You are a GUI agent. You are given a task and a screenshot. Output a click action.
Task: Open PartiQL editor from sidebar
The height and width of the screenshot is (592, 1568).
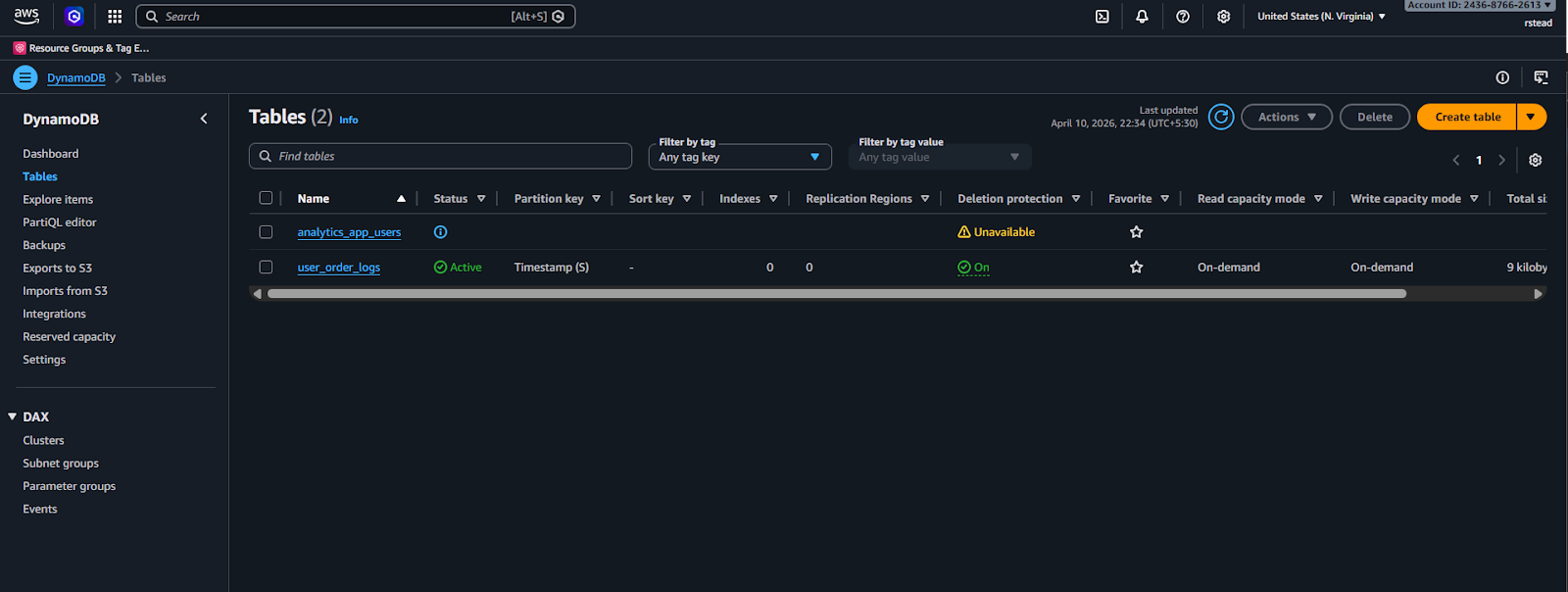[x=60, y=222]
